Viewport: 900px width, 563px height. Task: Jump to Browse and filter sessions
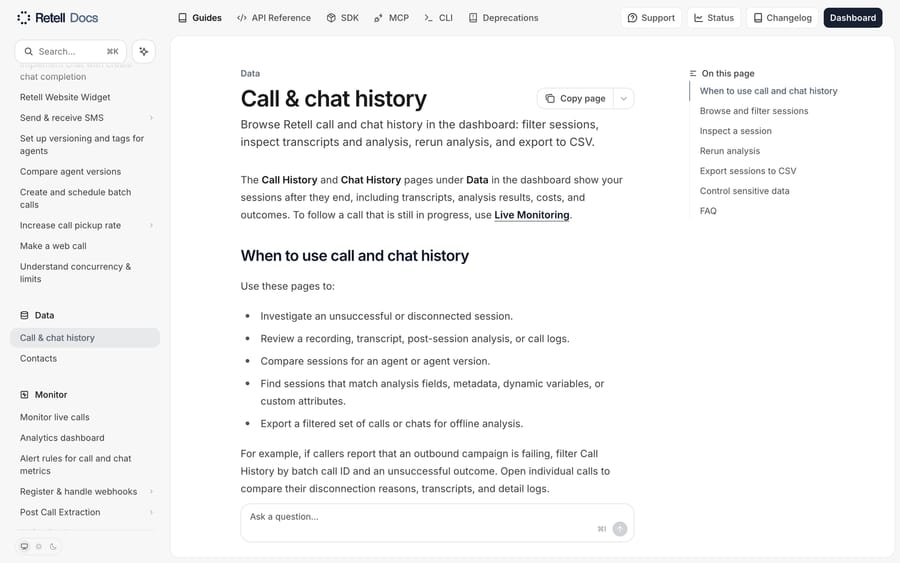click(x=754, y=111)
